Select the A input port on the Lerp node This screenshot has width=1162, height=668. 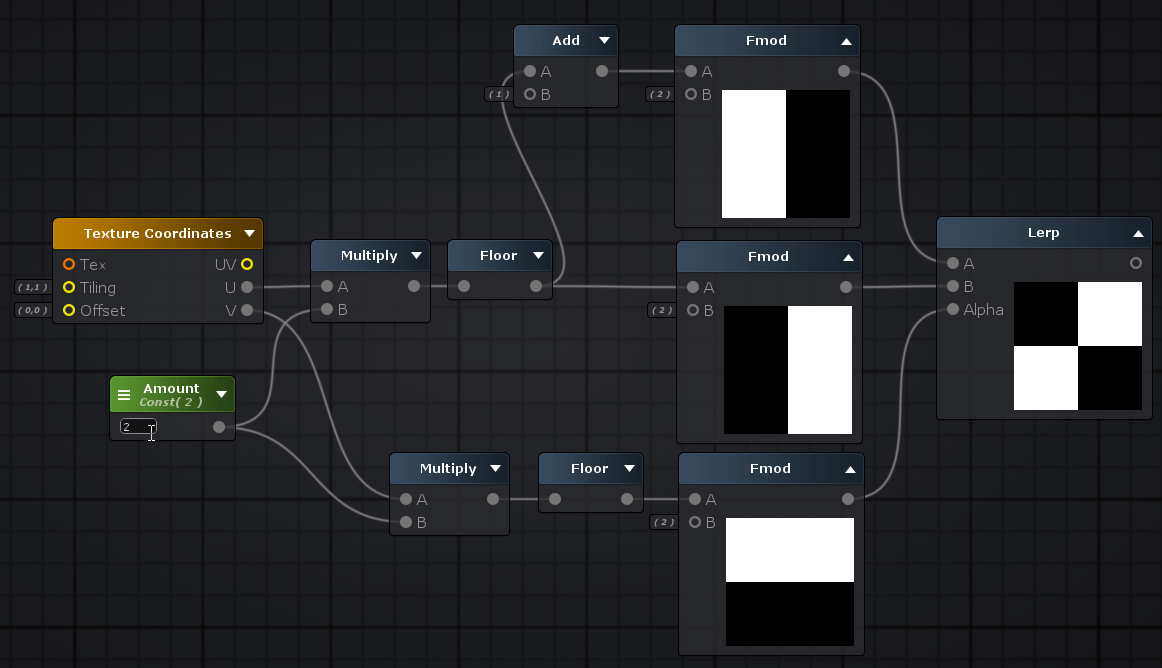[951, 263]
